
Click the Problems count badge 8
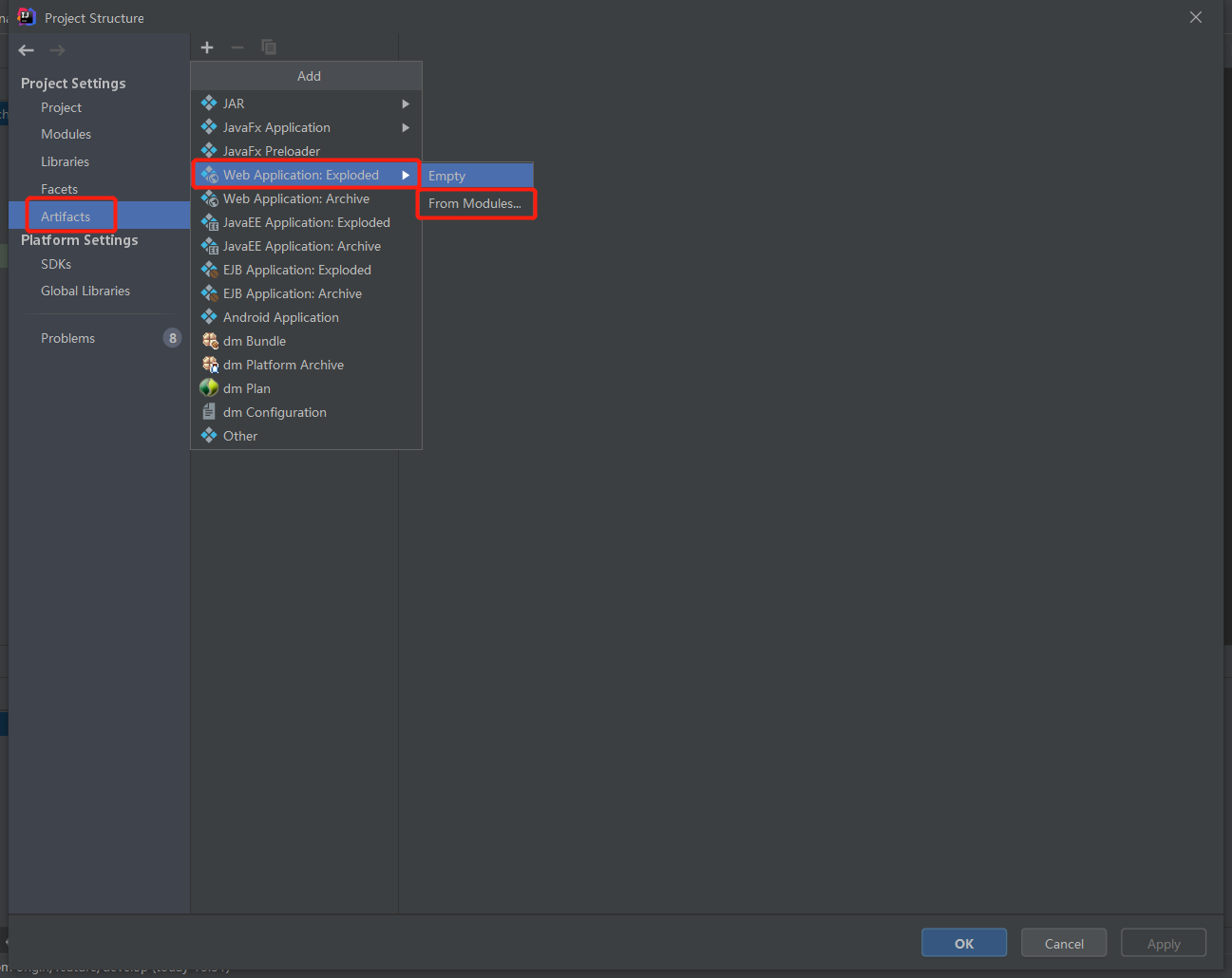click(x=172, y=338)
